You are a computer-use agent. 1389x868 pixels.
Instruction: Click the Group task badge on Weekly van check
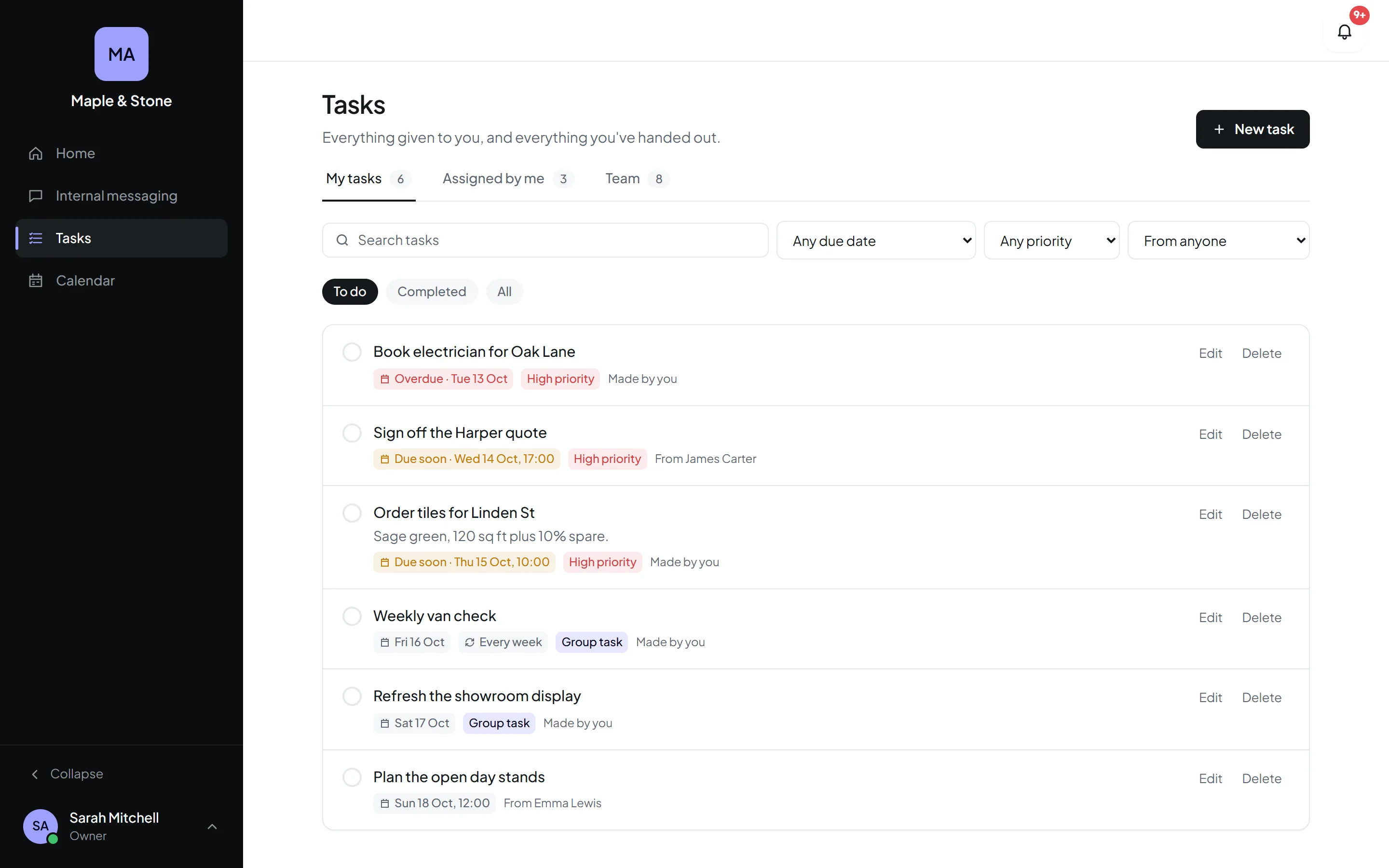coord(591,642)
